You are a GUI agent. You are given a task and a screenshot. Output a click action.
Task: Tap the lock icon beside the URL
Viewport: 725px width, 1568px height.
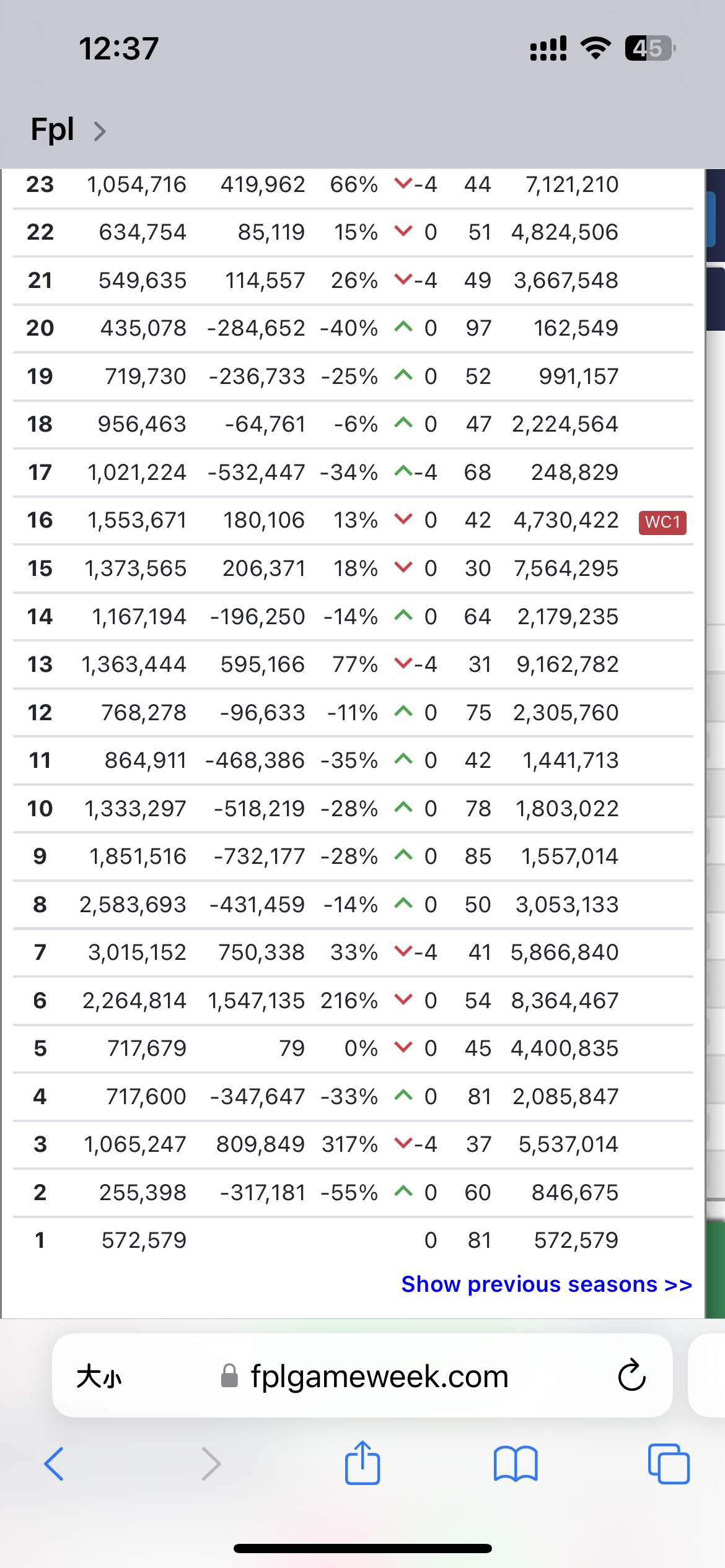coord(230,1376)
